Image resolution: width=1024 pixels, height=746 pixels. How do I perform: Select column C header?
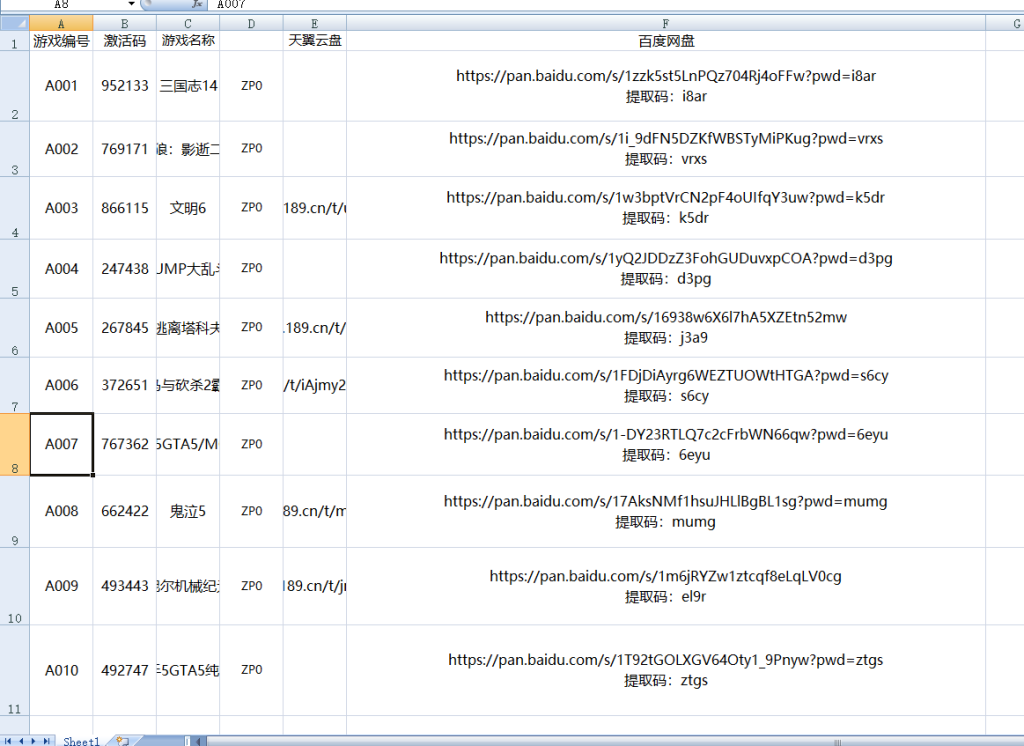[188, 24]
